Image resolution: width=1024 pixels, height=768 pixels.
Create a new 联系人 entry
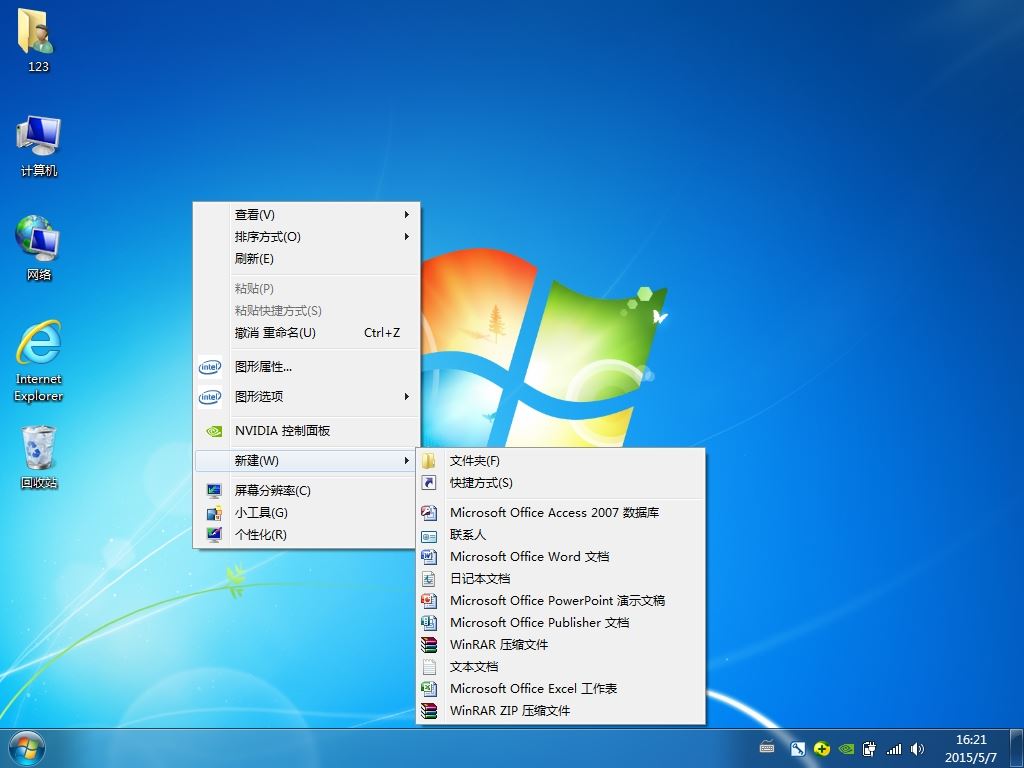(560, 535)
